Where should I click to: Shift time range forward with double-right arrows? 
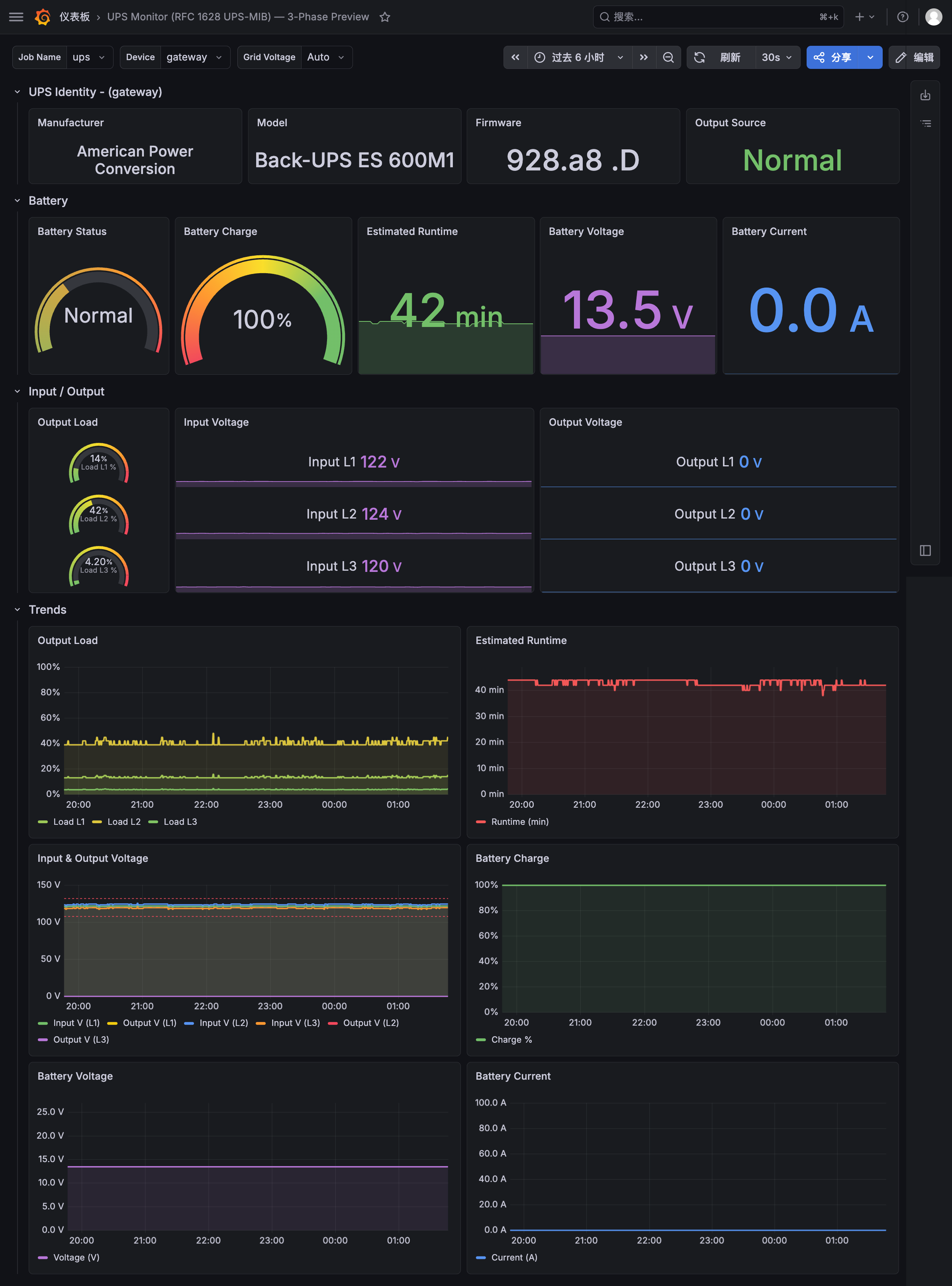pyautogui.click(x=644, y=57)
